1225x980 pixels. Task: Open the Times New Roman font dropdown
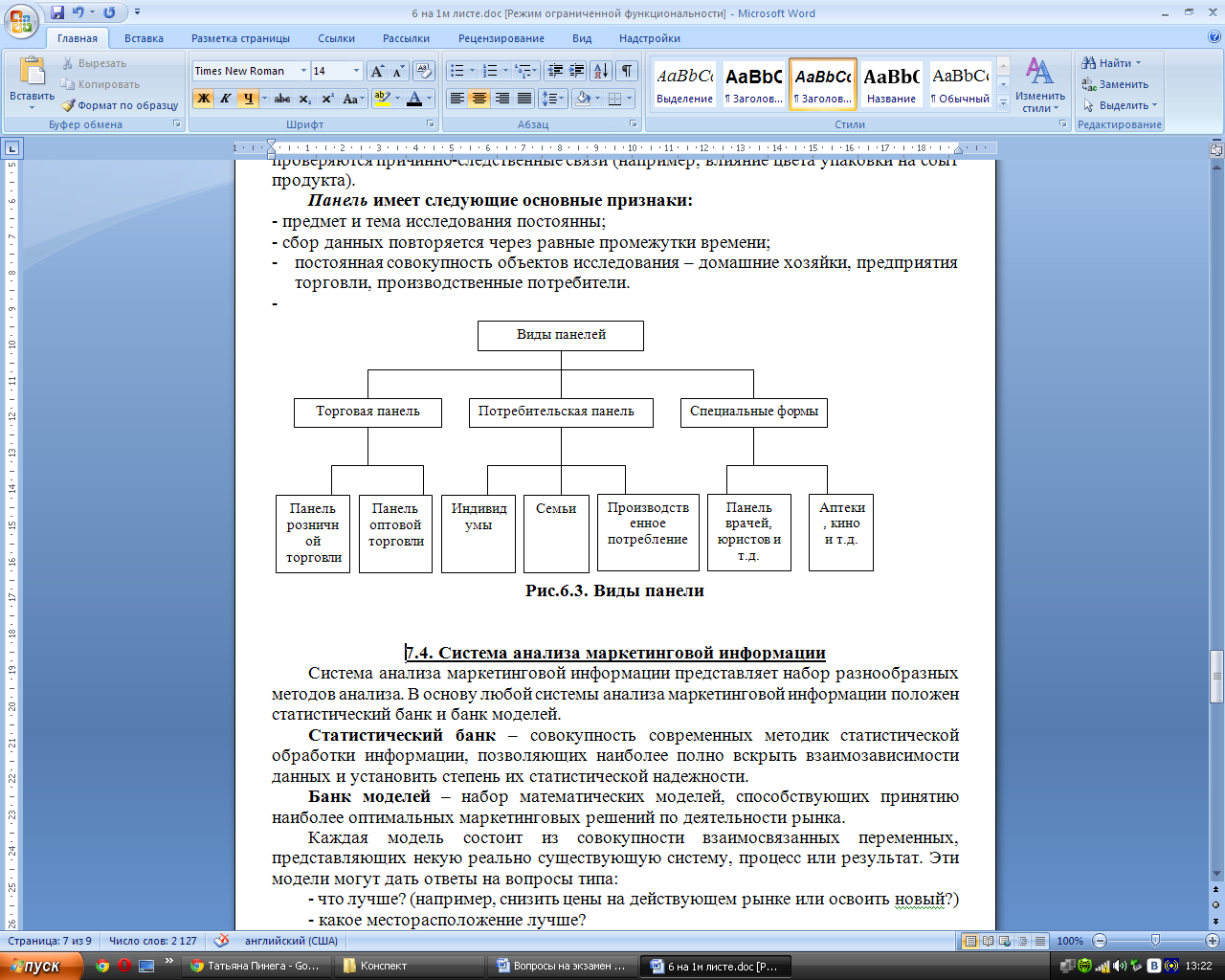coord(303,71)
